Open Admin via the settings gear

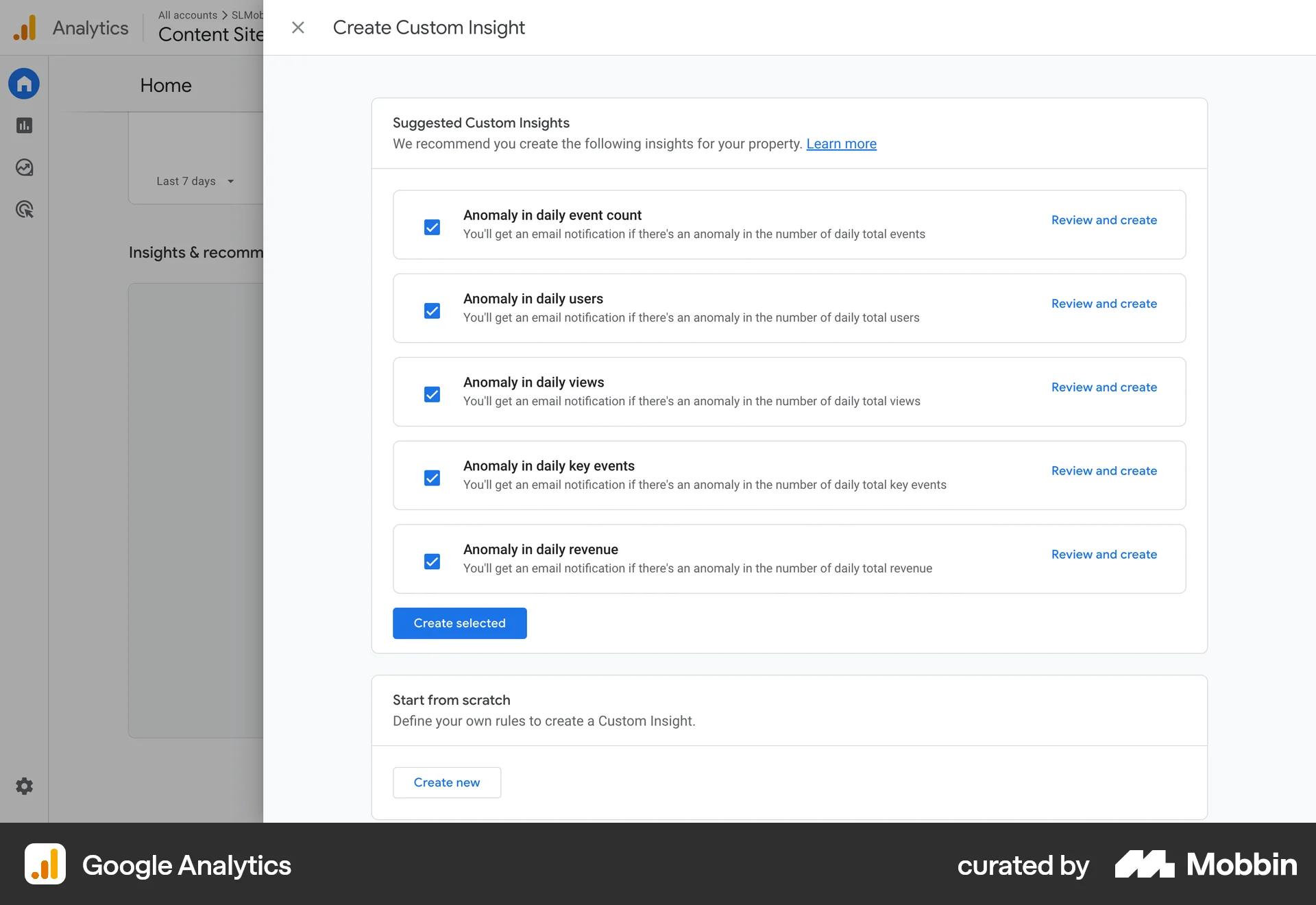(x=24, y=786)
